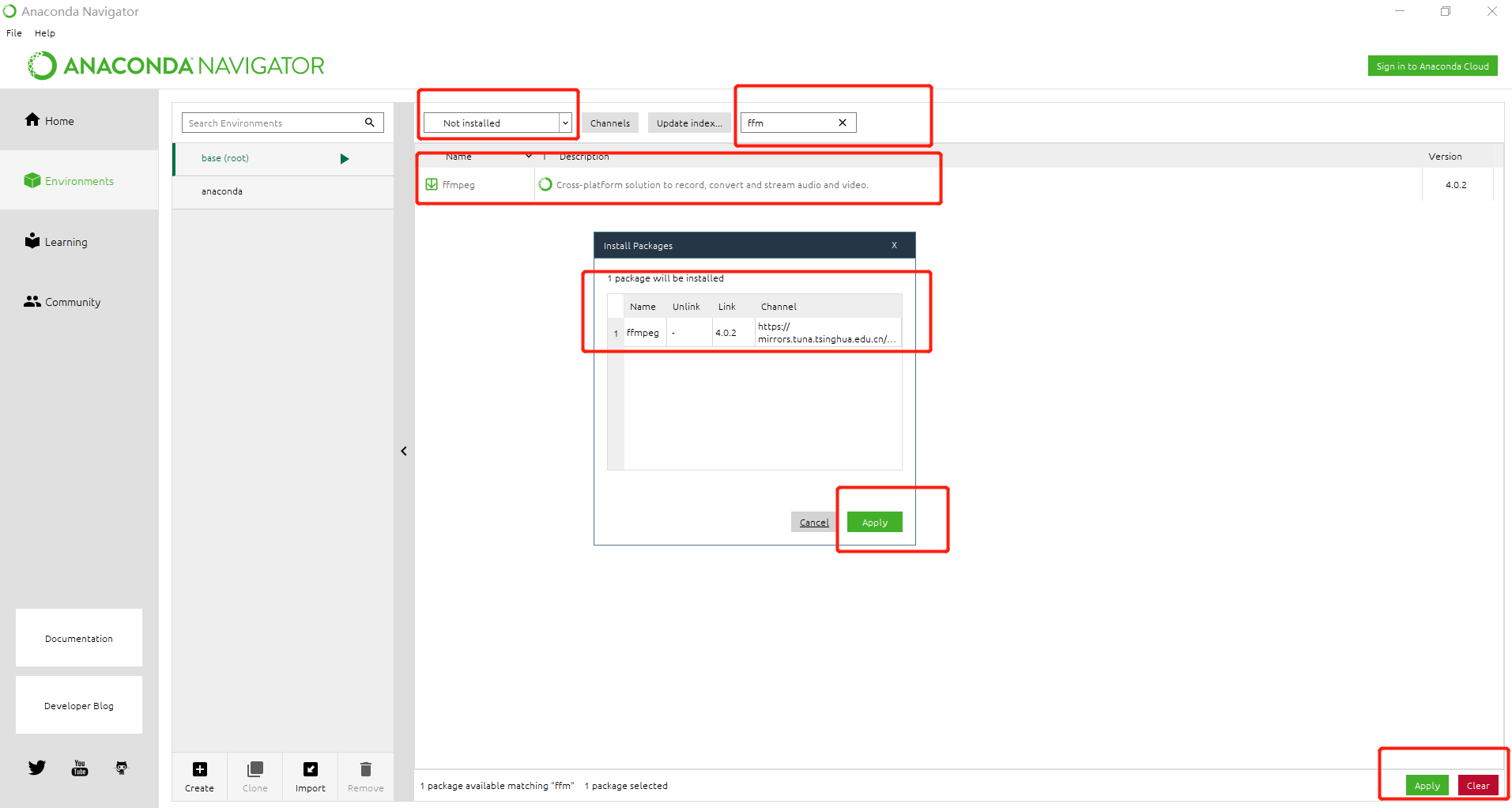
Task: Select the base (root) environment
Action: 283,158
